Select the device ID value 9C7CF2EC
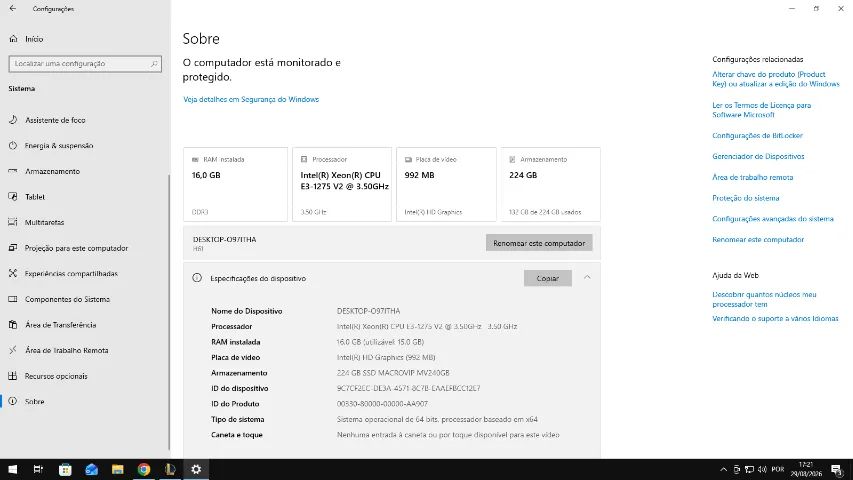Viewport: 853px width, 480px height. pos(408,388)
